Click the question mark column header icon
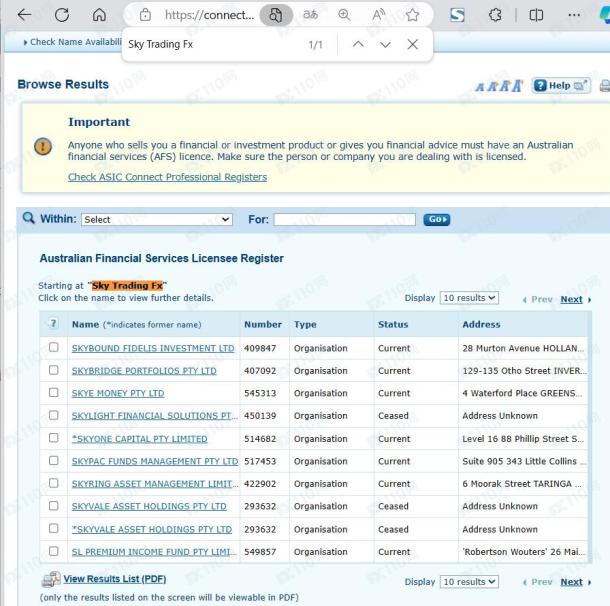610x606 pixels. [54, 324]
